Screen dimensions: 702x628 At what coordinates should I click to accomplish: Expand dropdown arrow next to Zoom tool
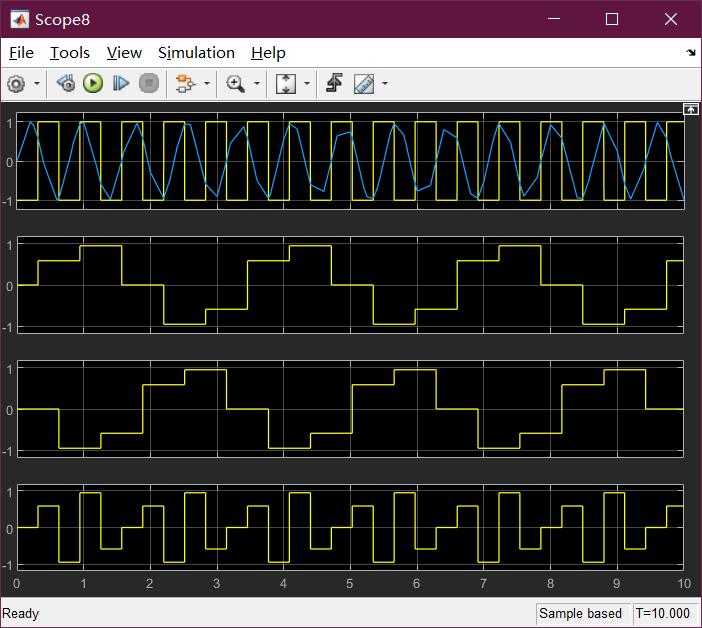click(257, 84)
